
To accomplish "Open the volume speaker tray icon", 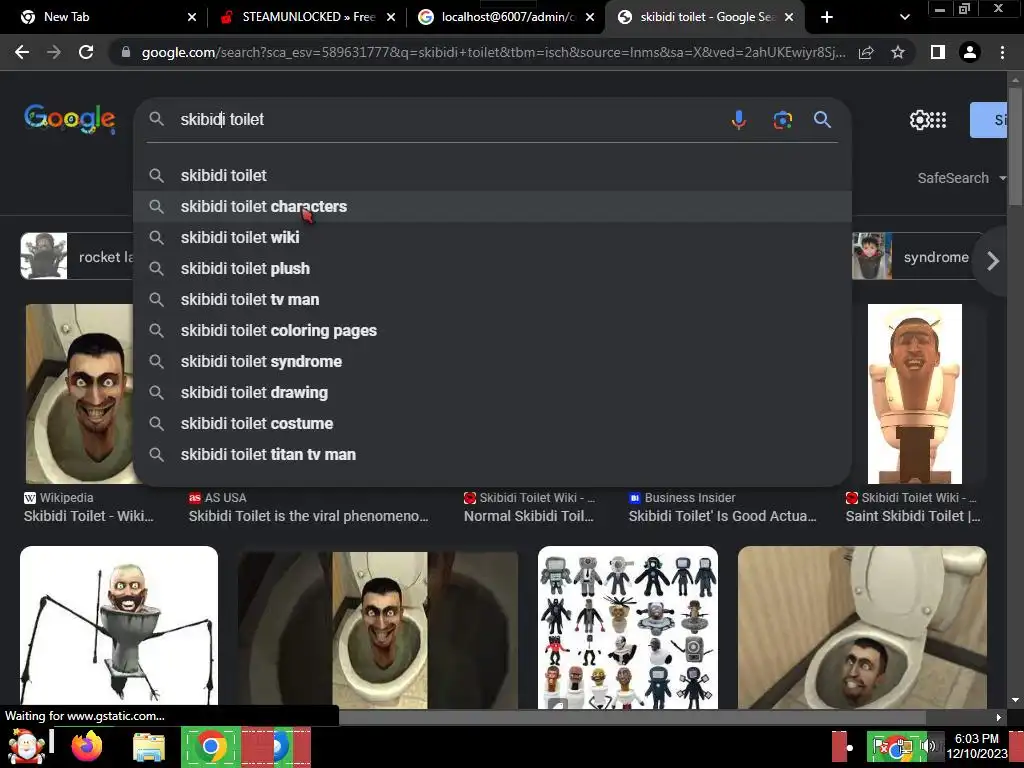I will [x=927, y=746].
